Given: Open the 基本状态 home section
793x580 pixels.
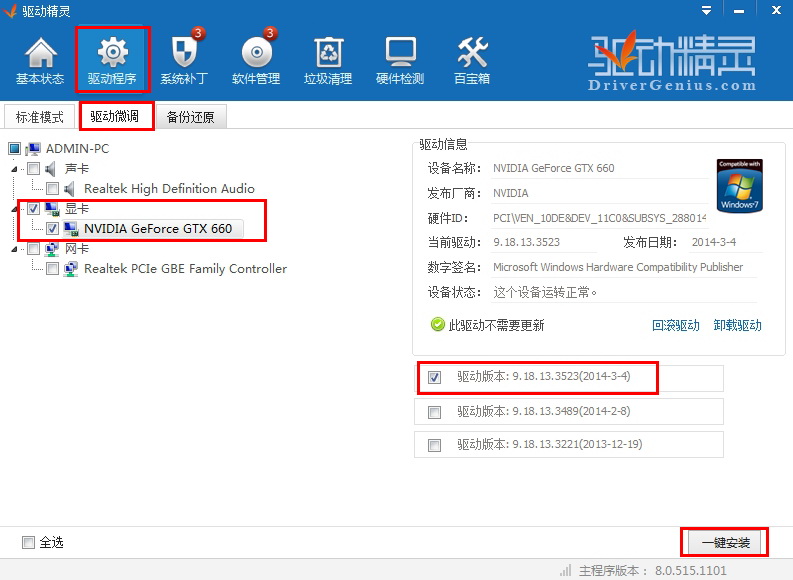Looking at the screenshot, I should [x=40, y=61].
